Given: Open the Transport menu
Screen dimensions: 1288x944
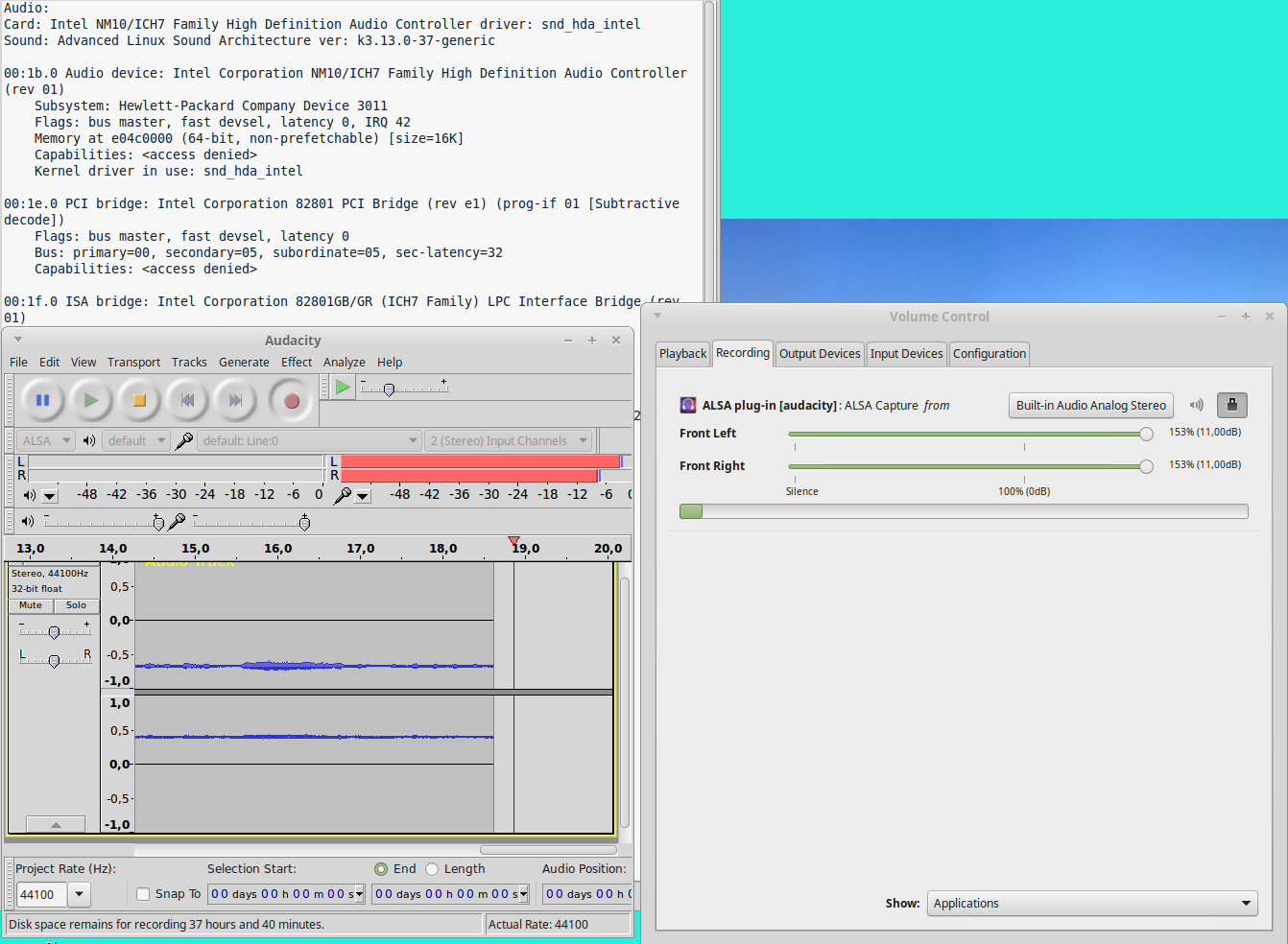Looking at the screenshot, I should tap(133, 363).
